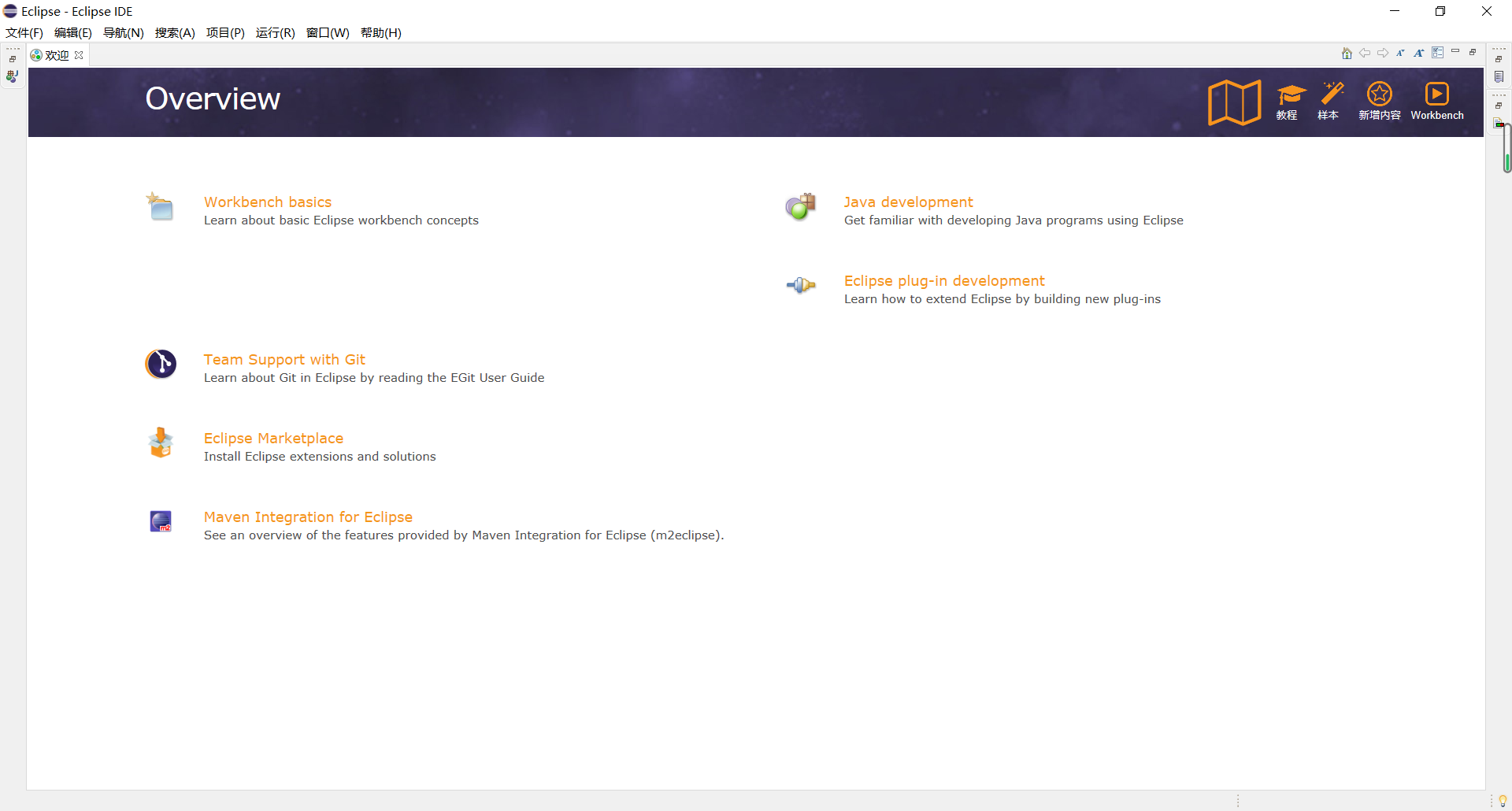Open the Team Support with Git page

click(284, 359)
